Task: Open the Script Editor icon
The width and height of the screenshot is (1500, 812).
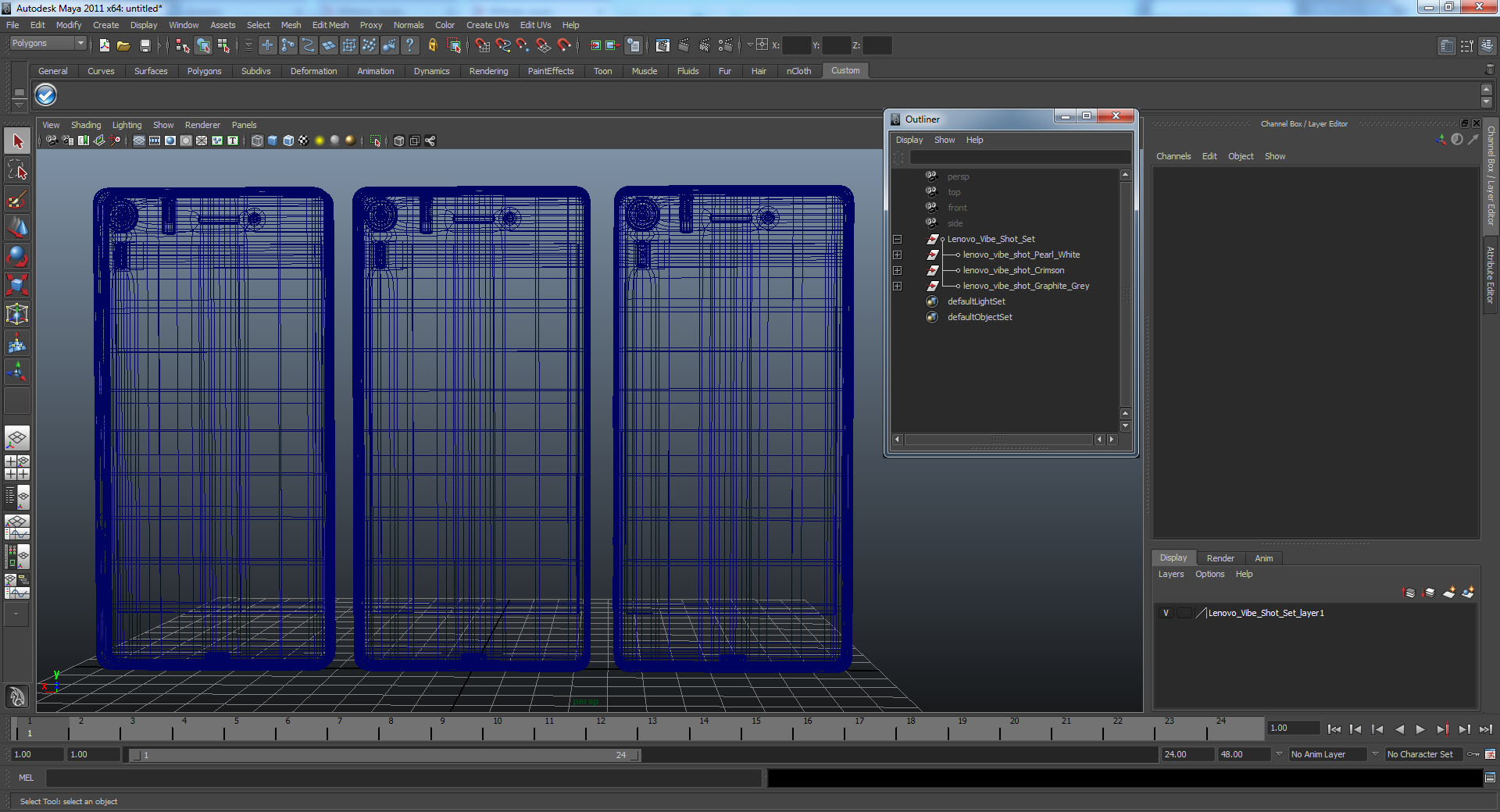Action: coord(1490,778)
